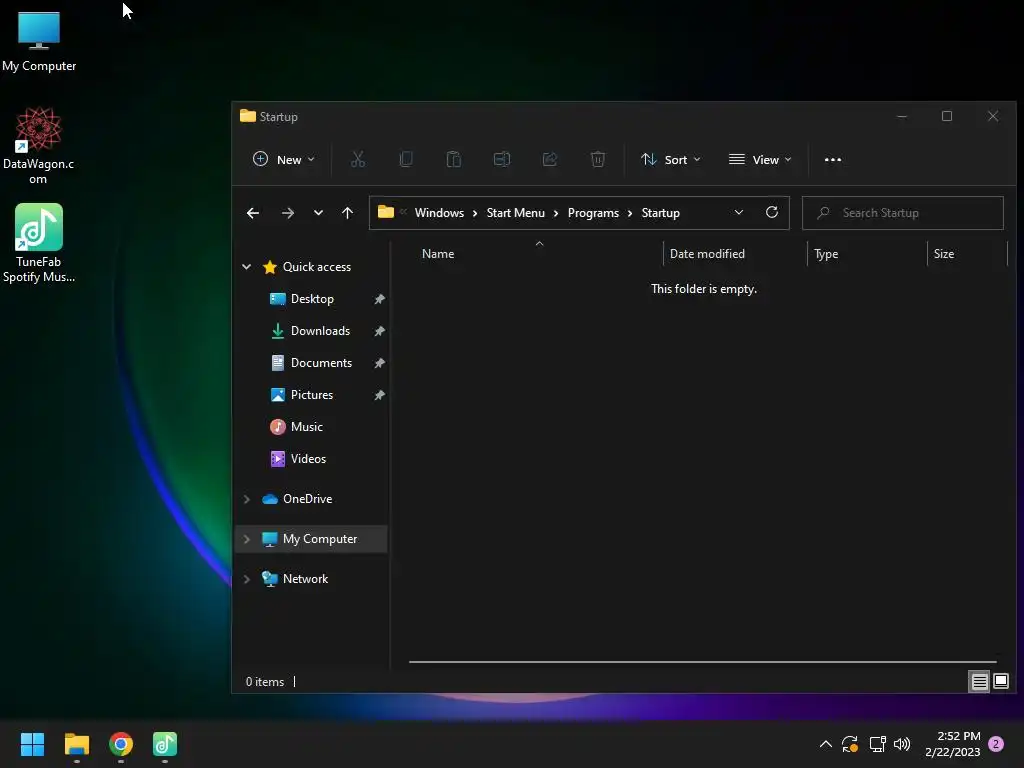Click the Paste clipboard icon
The width and height of the screenshot is (1024, 768).
(x=453, y=159)
